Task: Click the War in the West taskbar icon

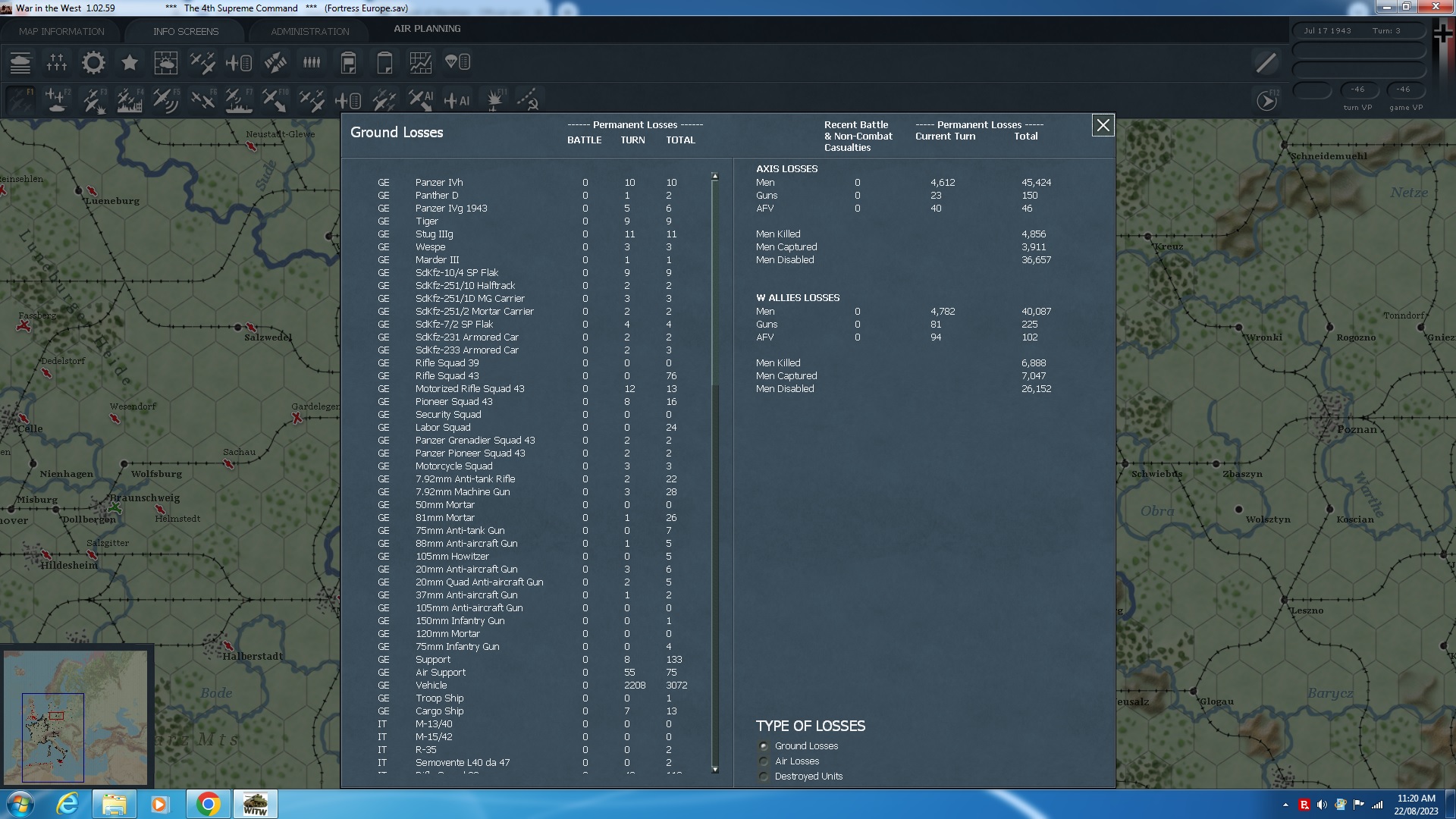Action: point(255,803)
